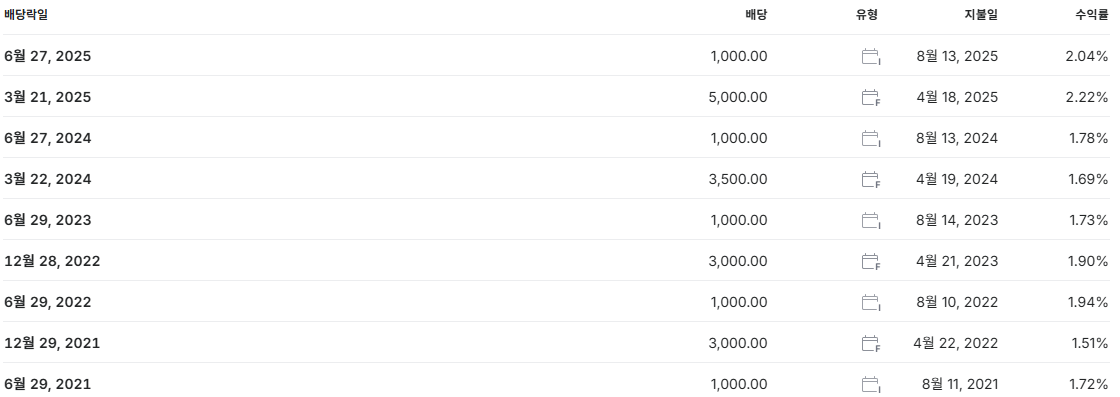Click the dividend type icon for 6월 27, 2025
Image resolution: width=1120 pixels, height=397 pixels.
click(x=871, y=56)
